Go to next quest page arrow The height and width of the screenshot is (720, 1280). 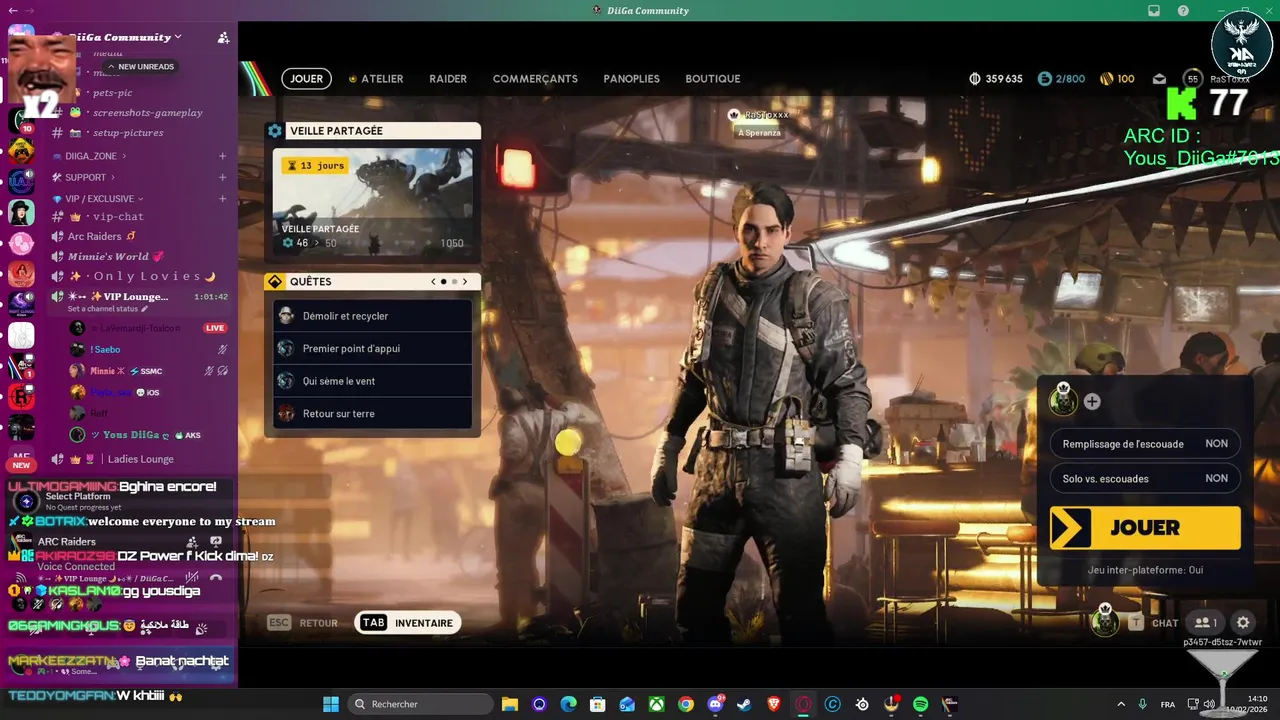(465, 282)
